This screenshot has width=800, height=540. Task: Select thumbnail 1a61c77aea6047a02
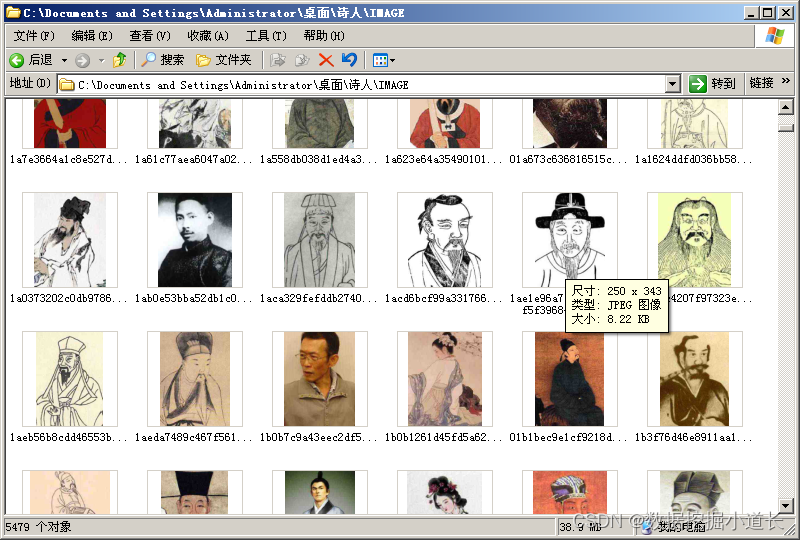195,124
